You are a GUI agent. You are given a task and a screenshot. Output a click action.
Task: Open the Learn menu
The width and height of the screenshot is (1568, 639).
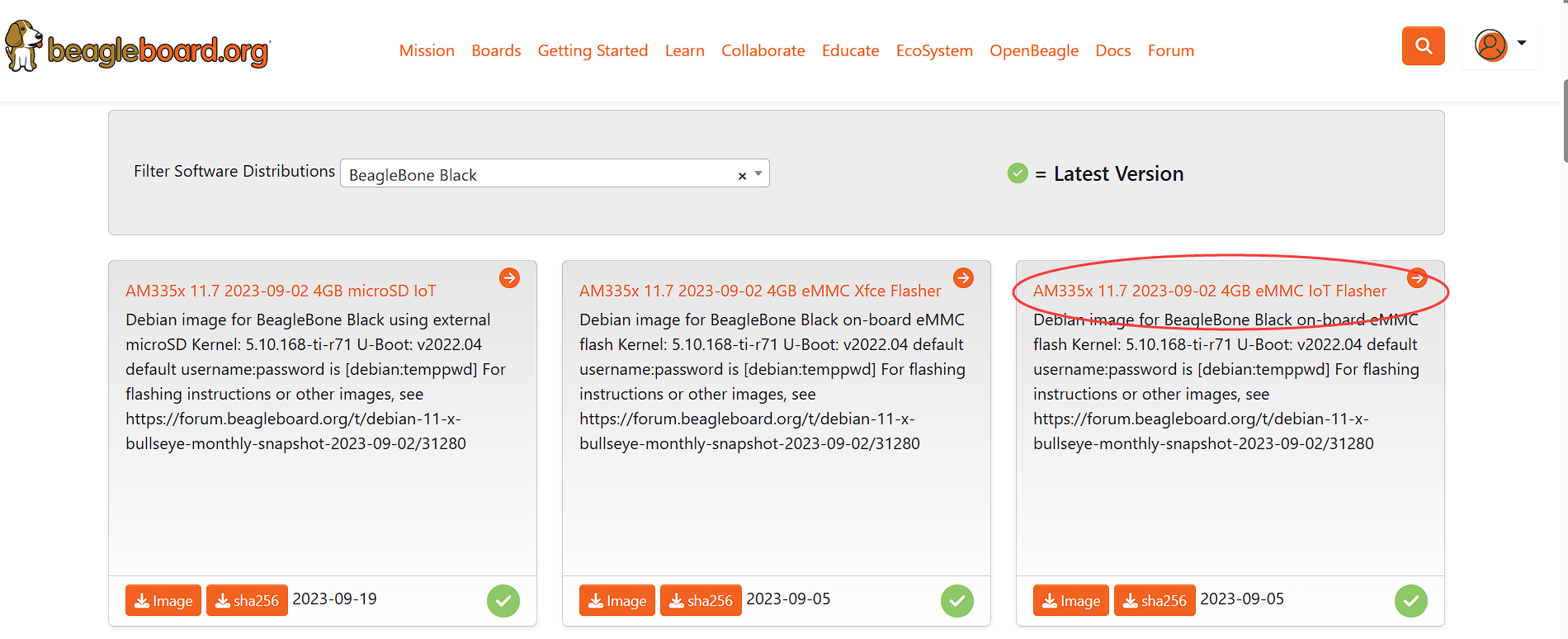click(x=685, y=50)
